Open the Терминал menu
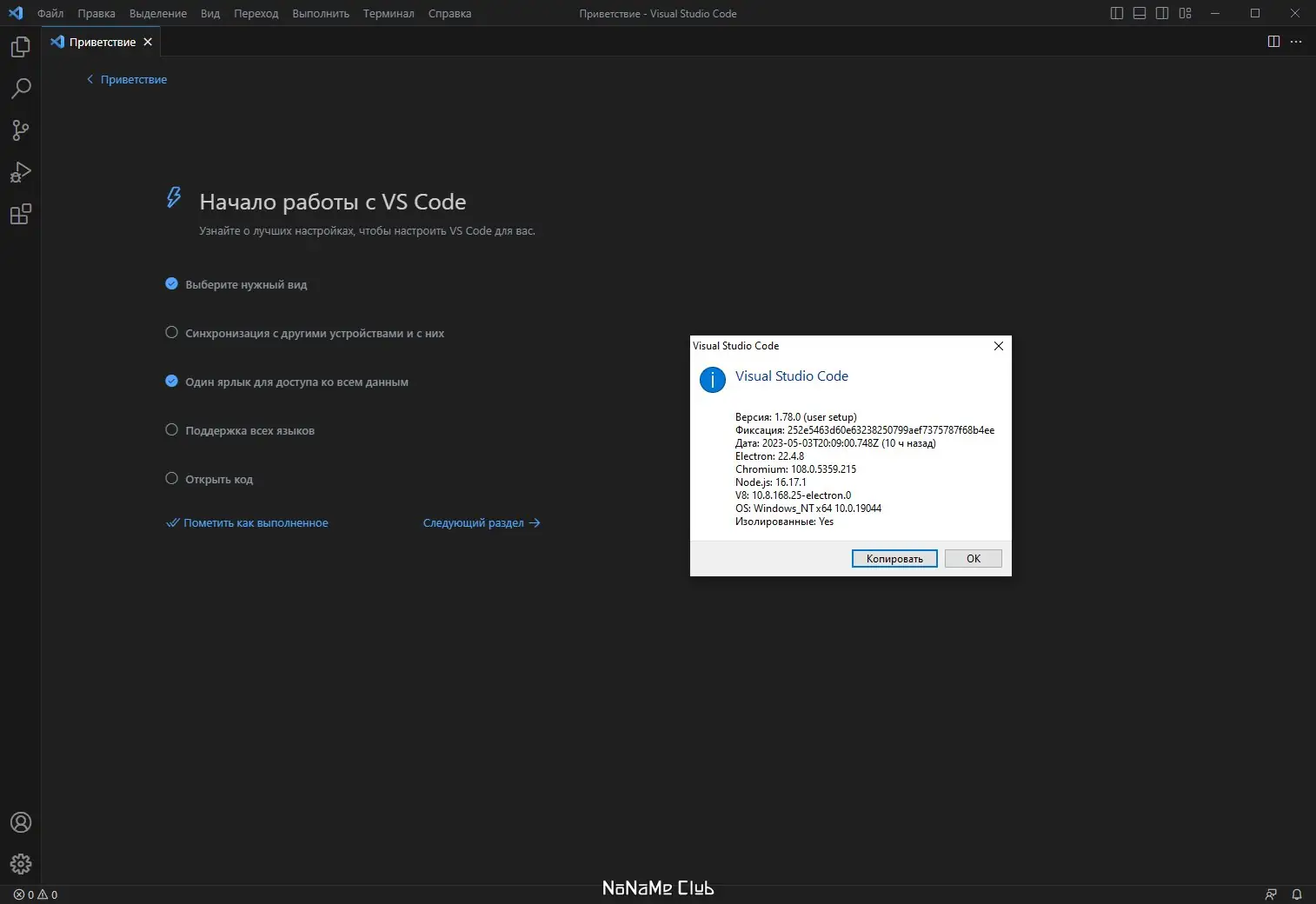This screenshot has width=1316, height=904. [x=389, y=13]
